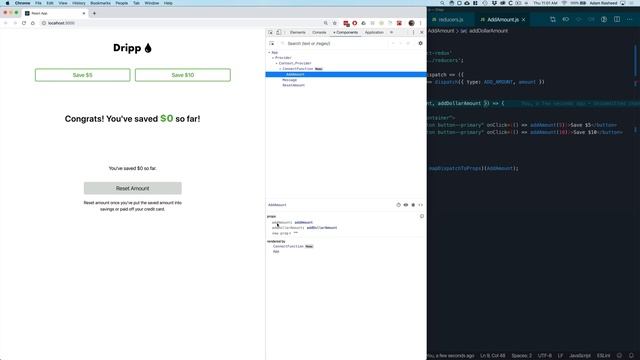The width and height of the screenshot is (640, 360).
Task: Click the Save $5 button
Action: (x=82, y=75)
